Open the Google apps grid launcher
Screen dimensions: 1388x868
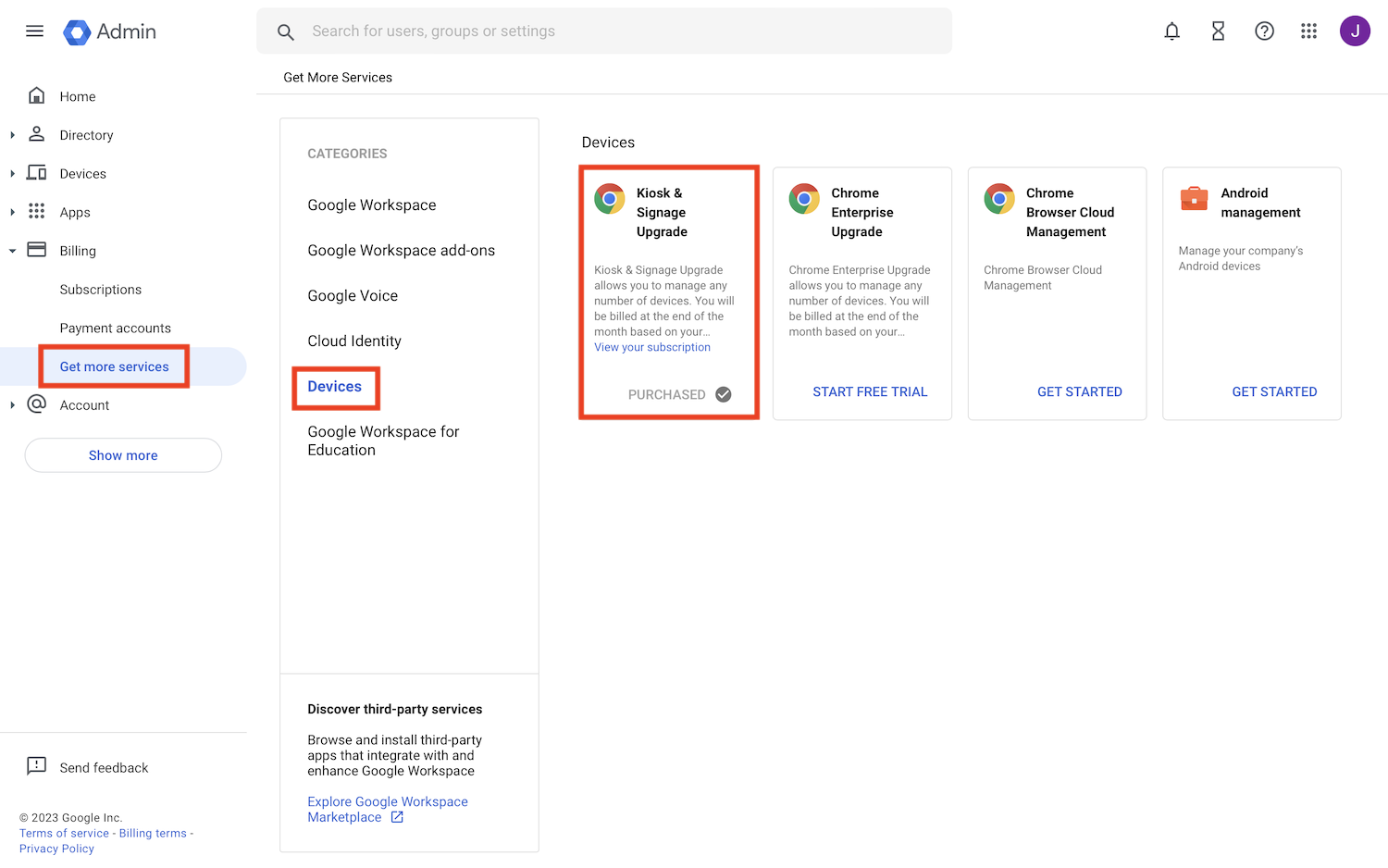click(x=1308, y=31)
